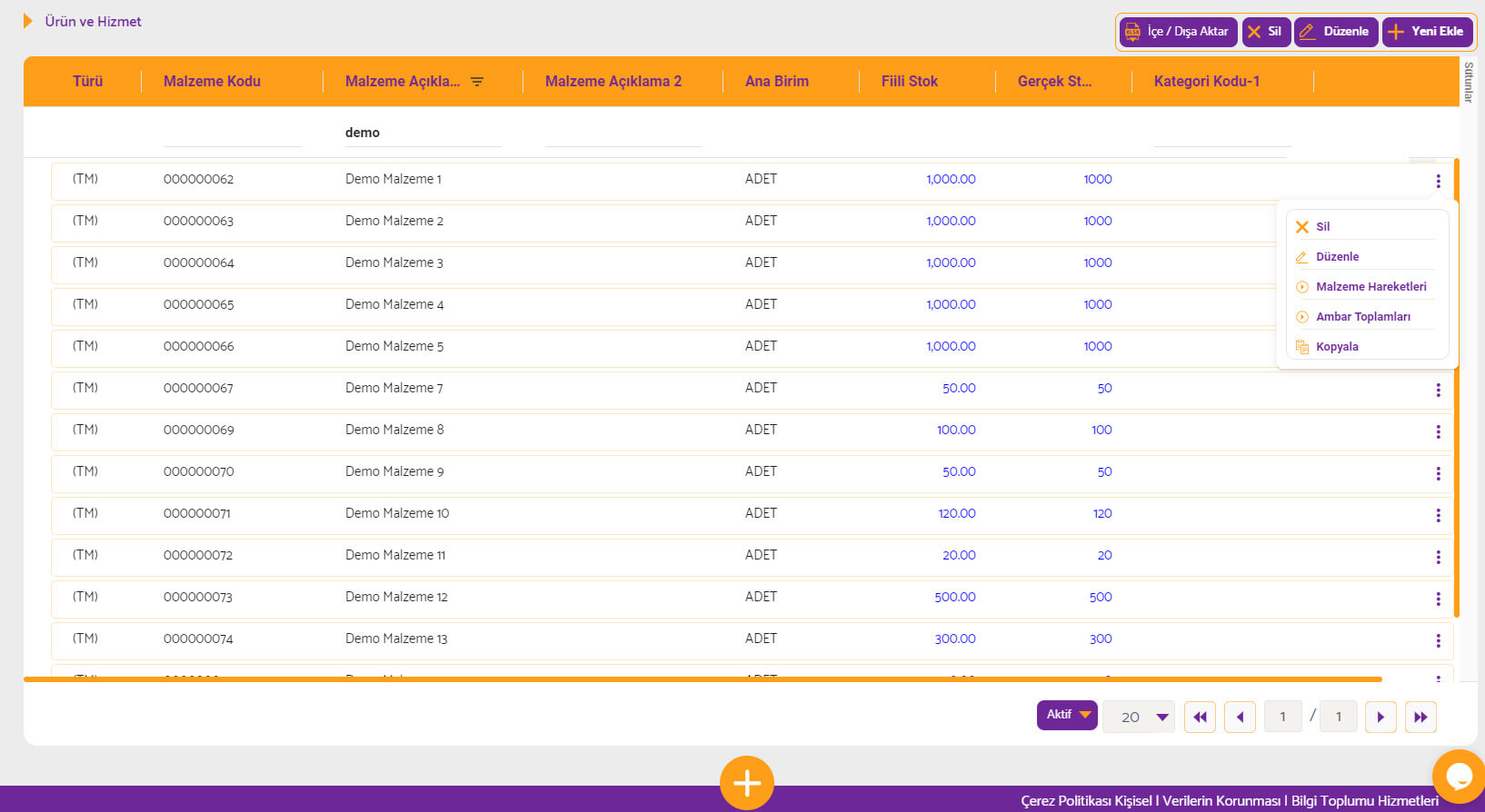Viewport: 1485px width, 812px height.
Task: Open three-dot menu for Demo Malzeme 13
Action: (x=1438, y=641)
